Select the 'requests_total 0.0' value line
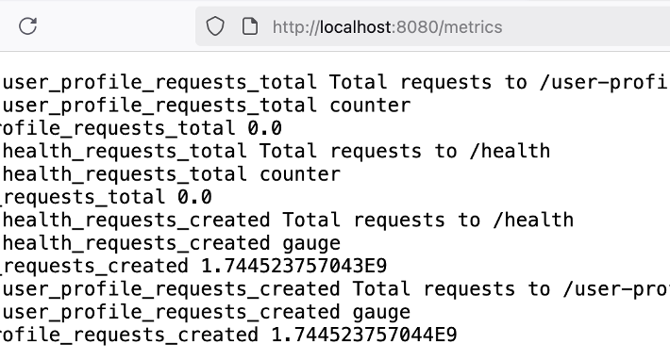Viewport: 670px width, 360px height. (x=106, y=197)
